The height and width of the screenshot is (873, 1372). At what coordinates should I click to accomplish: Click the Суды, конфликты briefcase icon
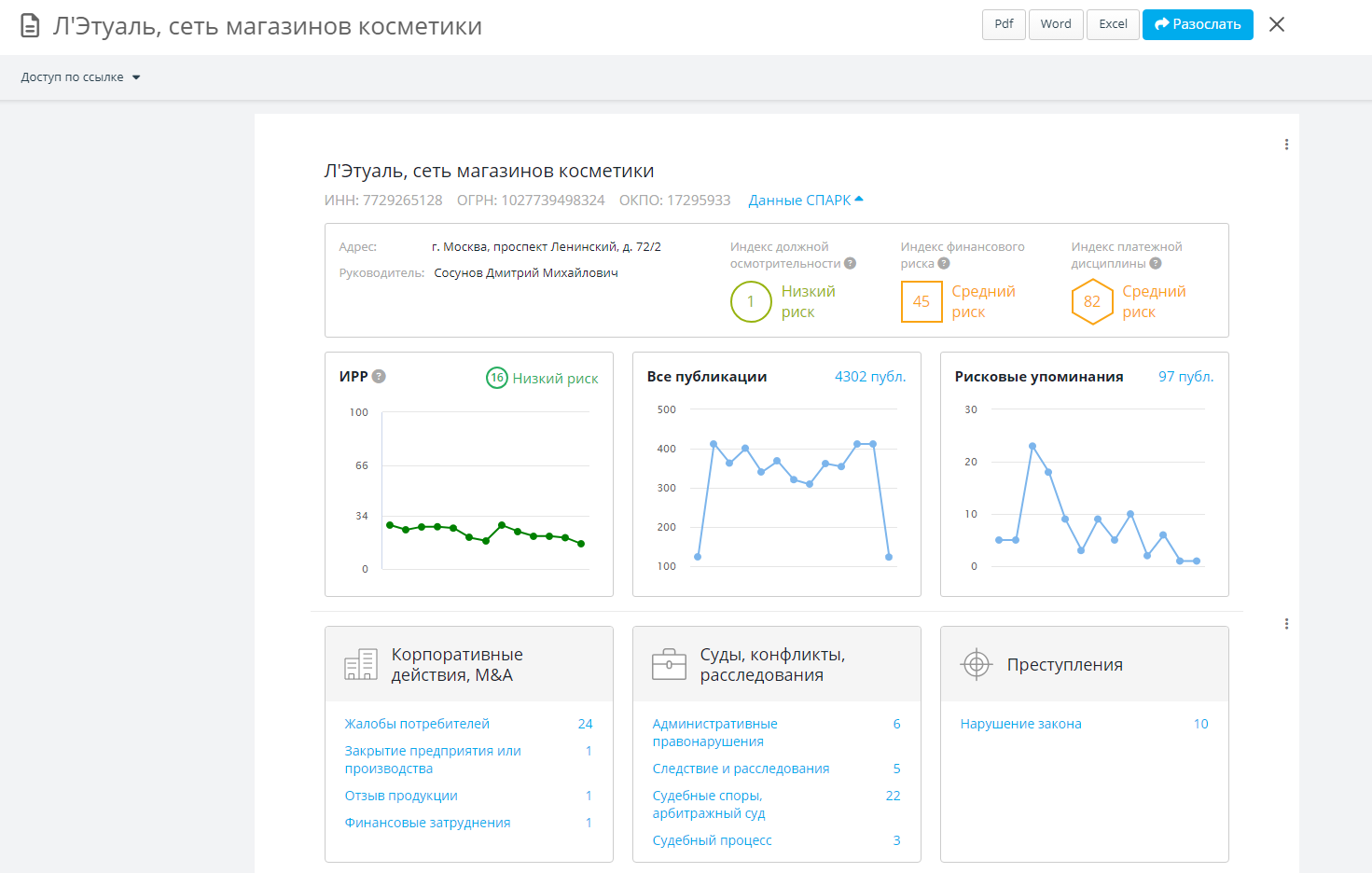(669, 664)
